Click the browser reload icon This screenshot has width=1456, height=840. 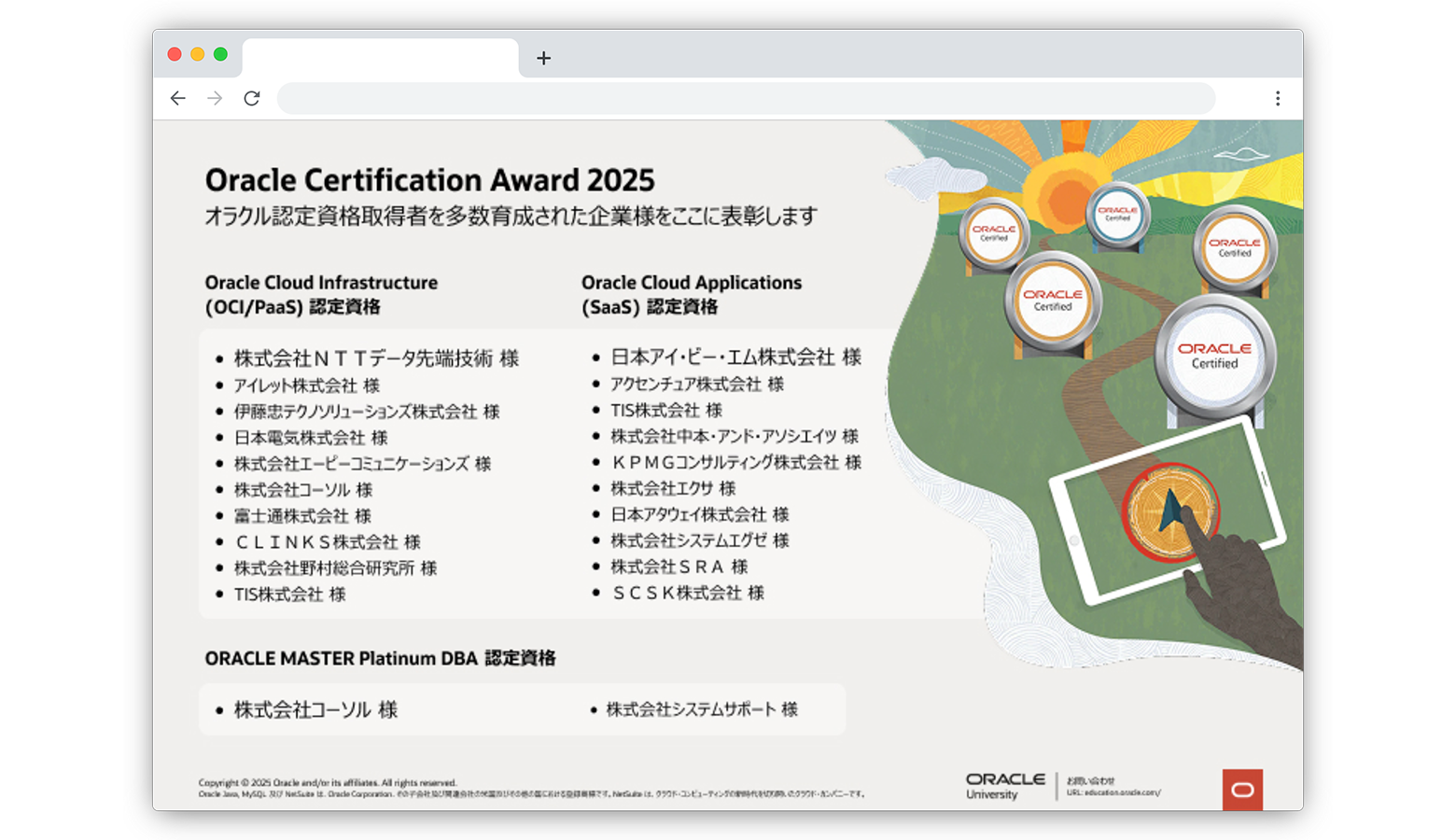[252, 98]
